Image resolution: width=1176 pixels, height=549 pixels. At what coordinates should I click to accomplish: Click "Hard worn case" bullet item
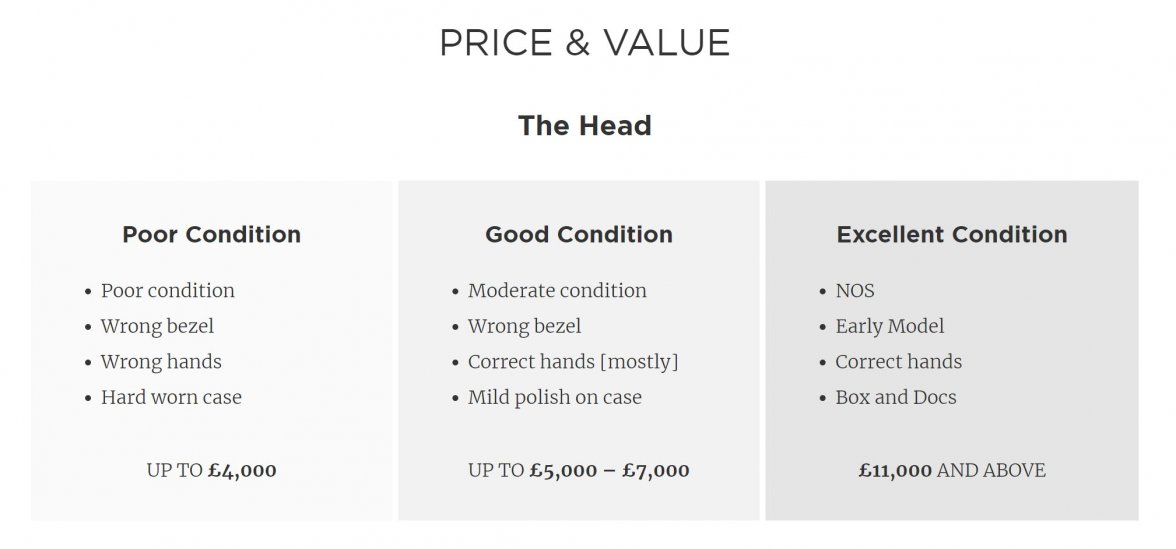tap(171, 398)
